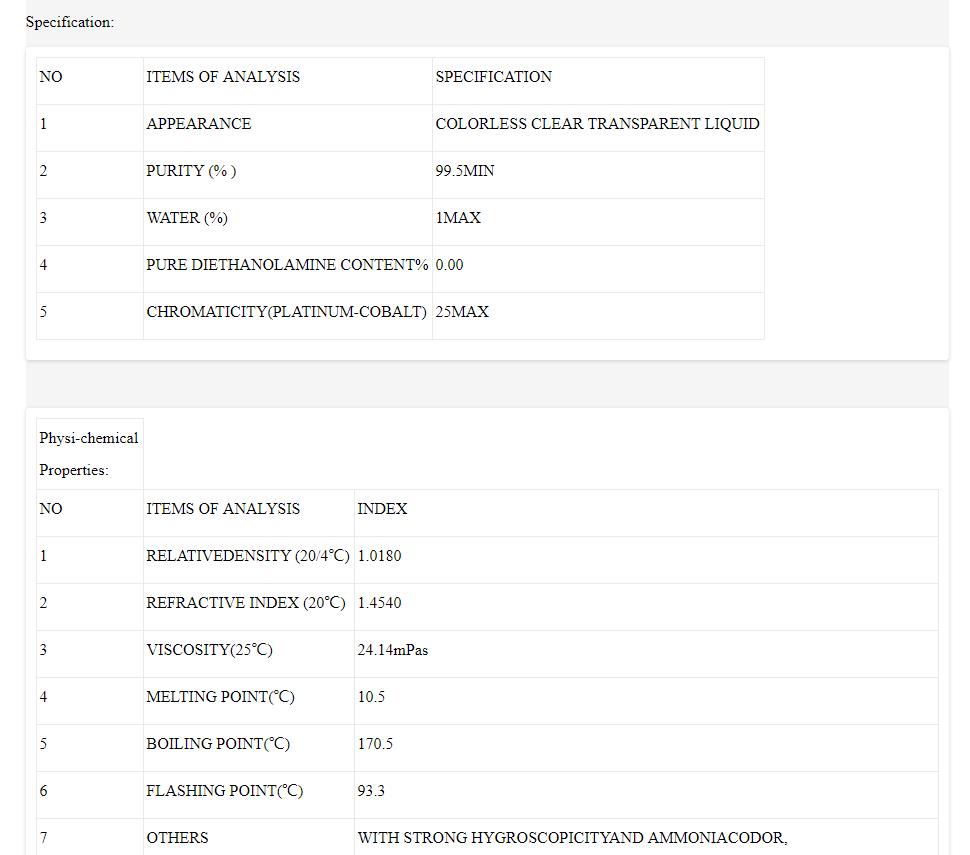The width and height of the screenshot is (970, 855).
Task: Select the 'INDEX' column header
Action: click(x=382, y=509)
